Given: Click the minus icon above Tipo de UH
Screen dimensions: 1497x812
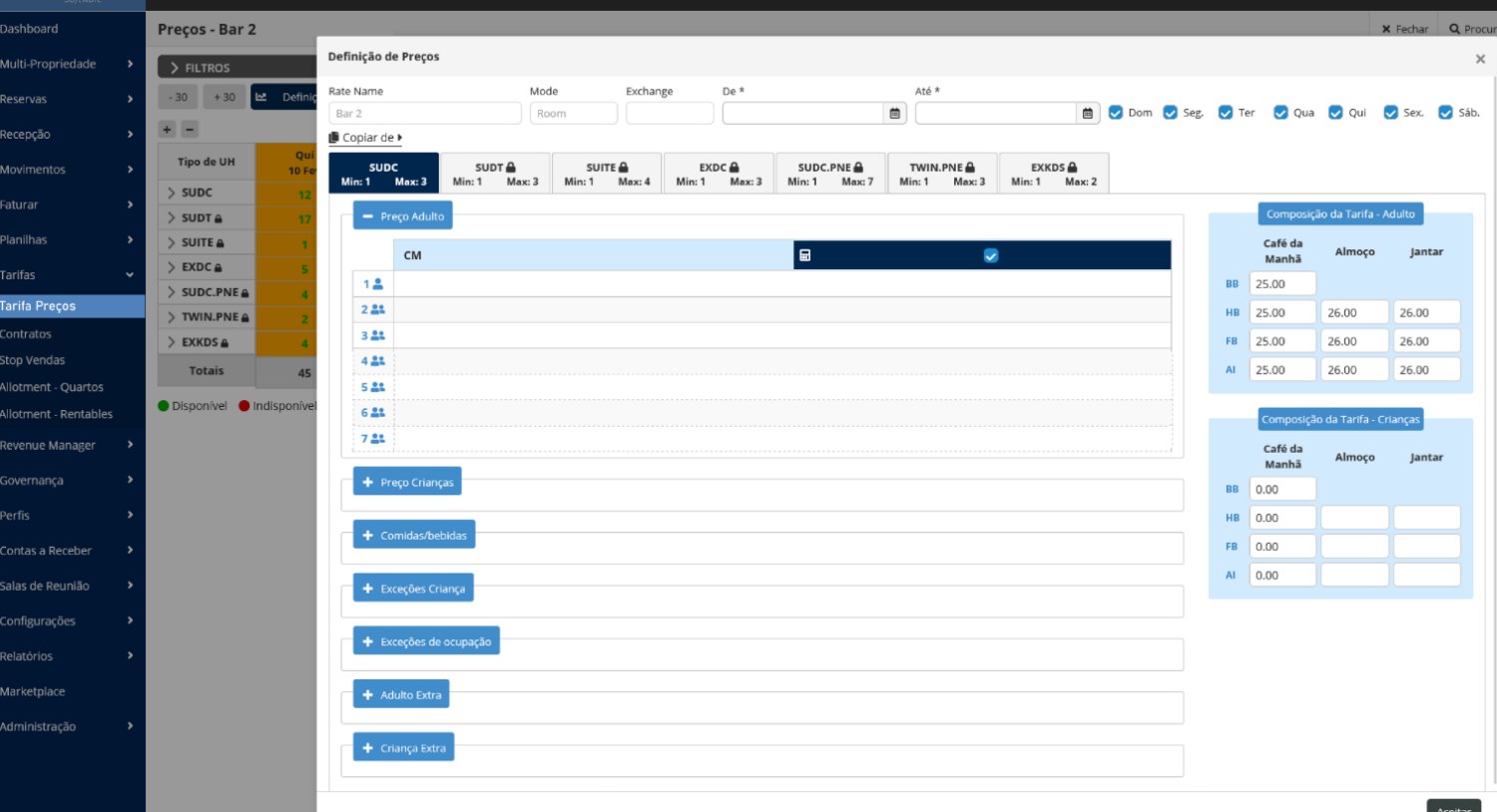Looking at the screenshot, I should pos(190,129).
